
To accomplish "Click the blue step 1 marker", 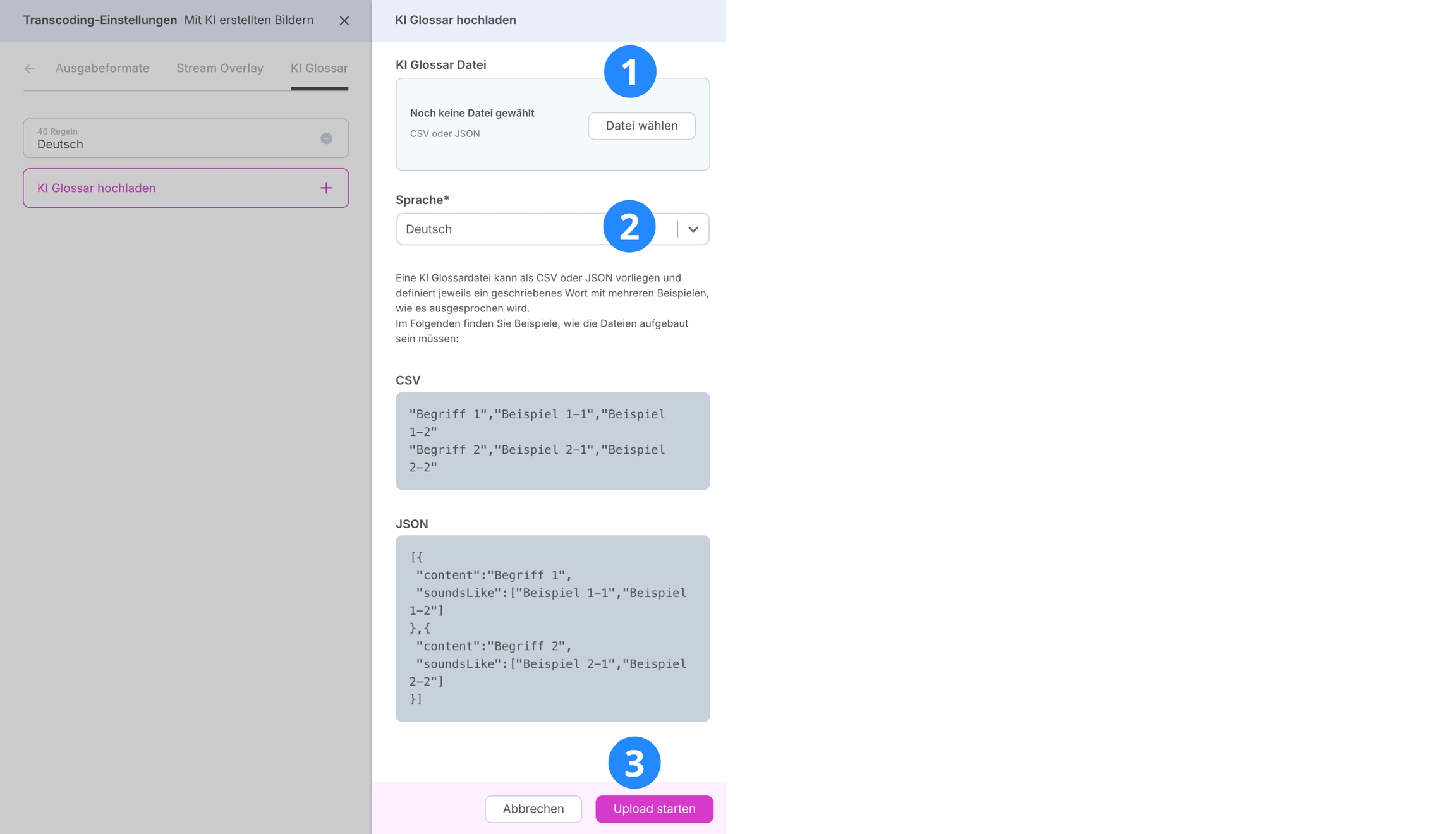I will point(629,71).
